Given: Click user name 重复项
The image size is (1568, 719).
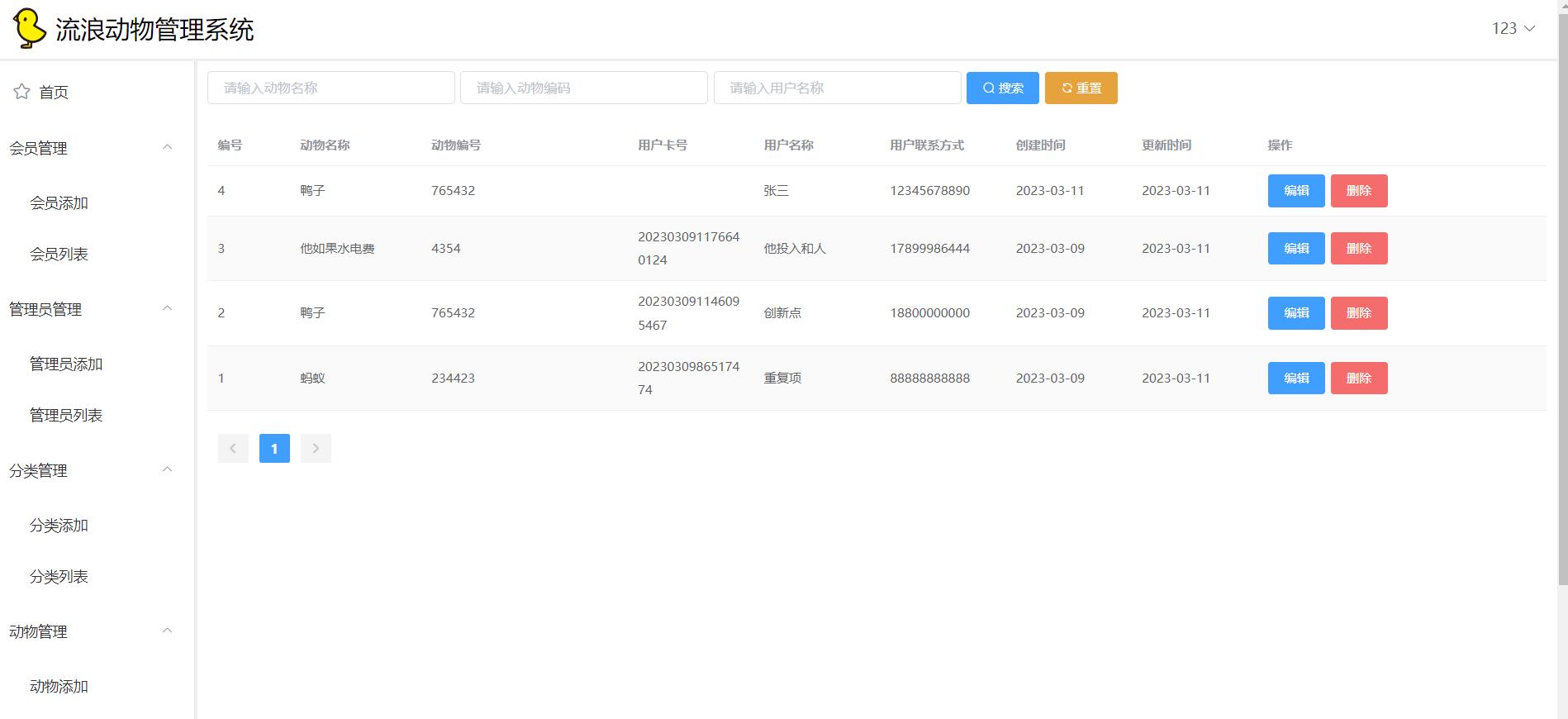Looking at the screenshot, I should tap(782, 379).
